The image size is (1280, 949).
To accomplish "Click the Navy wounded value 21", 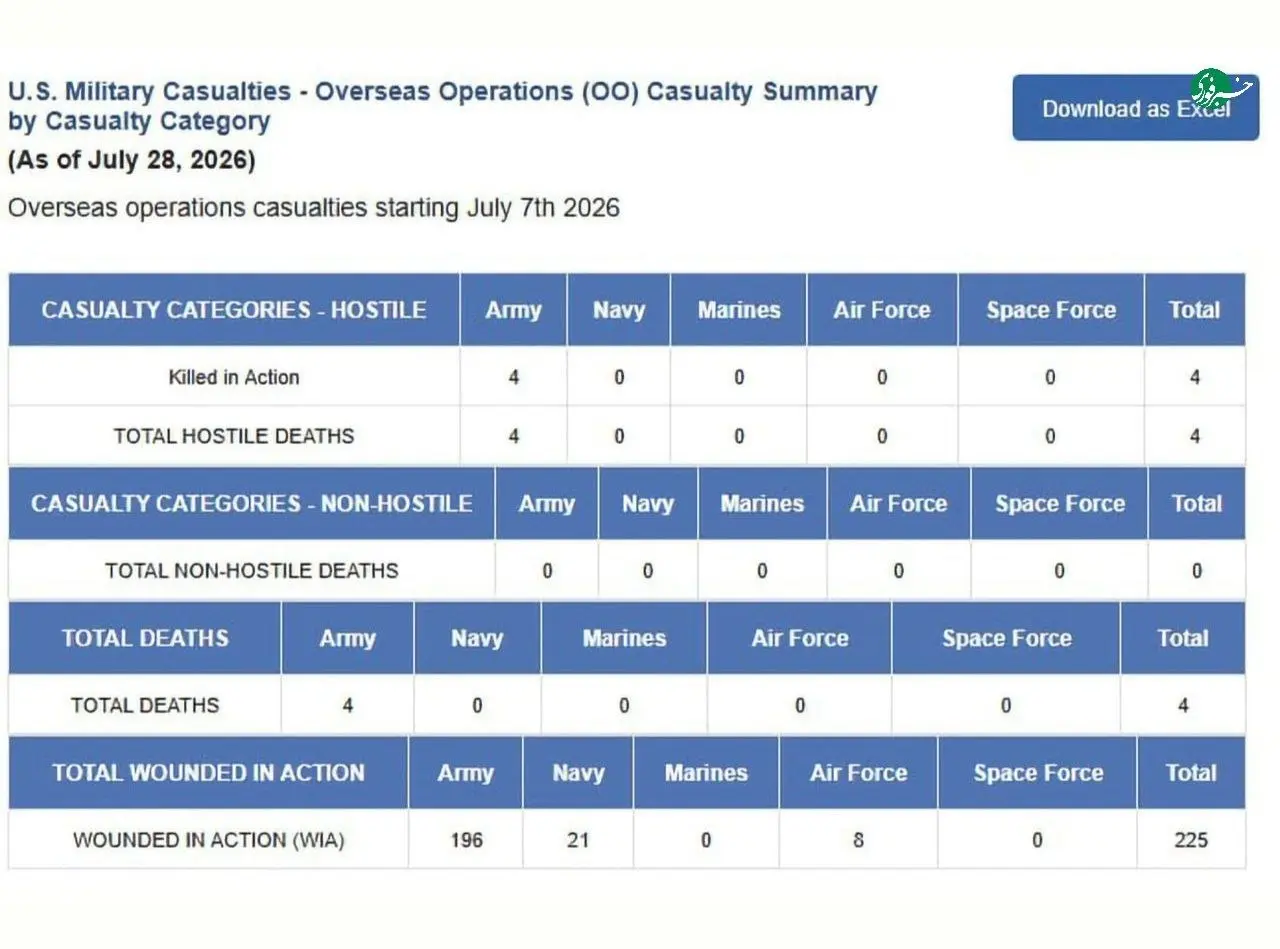I will point(578,840).
